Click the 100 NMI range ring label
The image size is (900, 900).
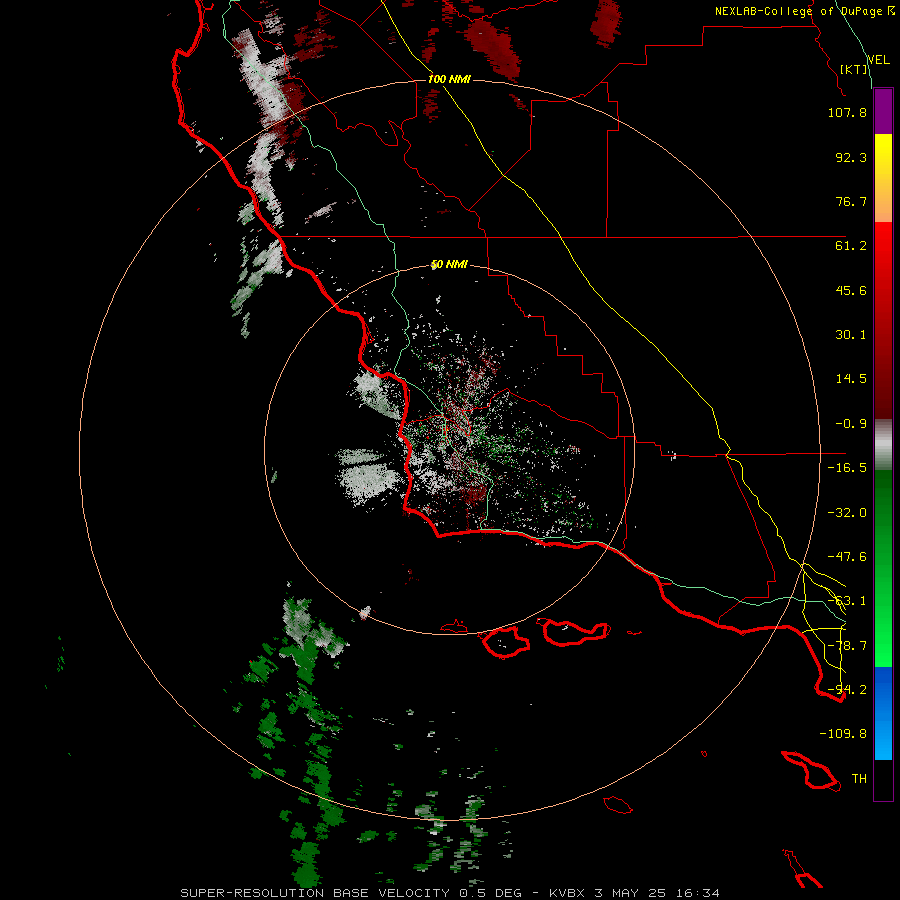click(449, 79)
